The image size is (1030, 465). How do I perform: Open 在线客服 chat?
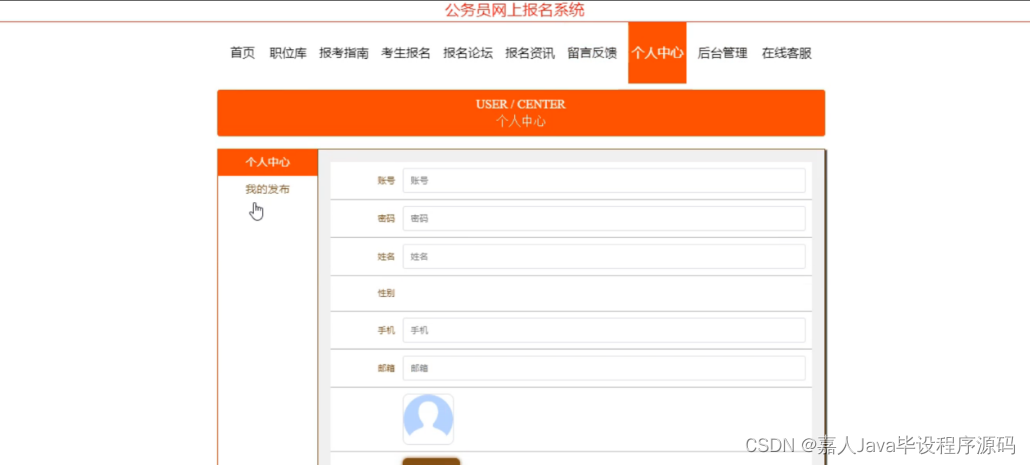786,53
